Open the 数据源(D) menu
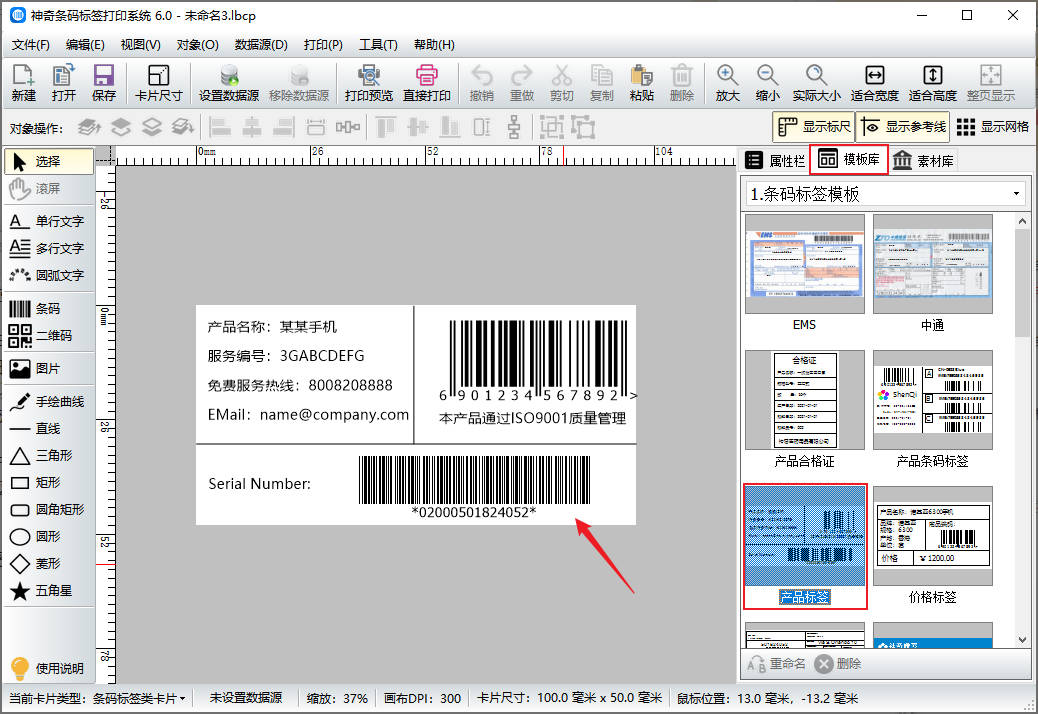This screenshot has height=714, width=1038. point(261,45)
